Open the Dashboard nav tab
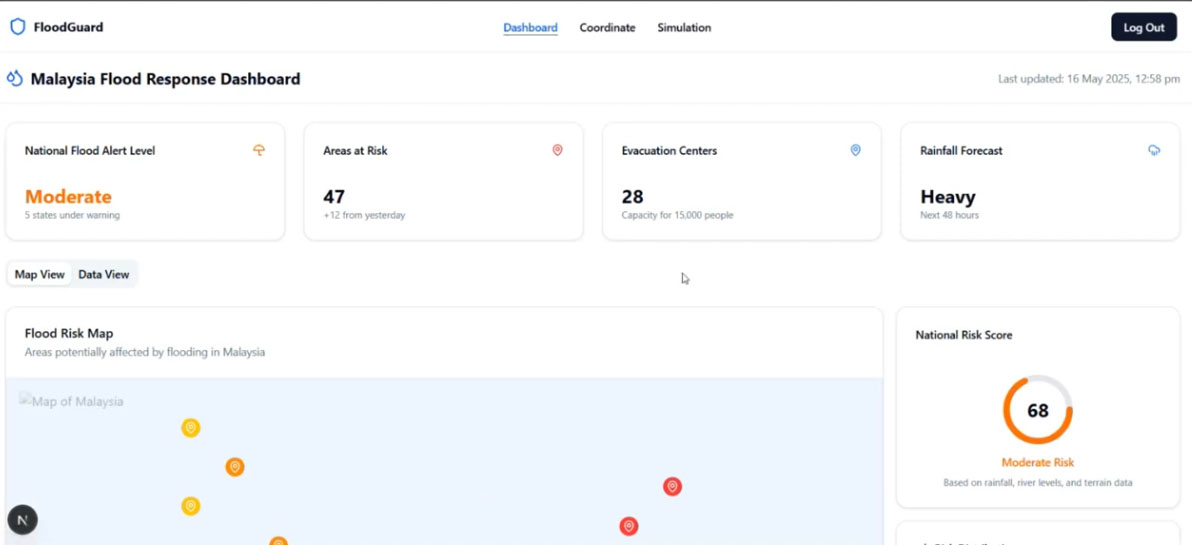This screenshot has height=545, width=1192. point(530,27)
